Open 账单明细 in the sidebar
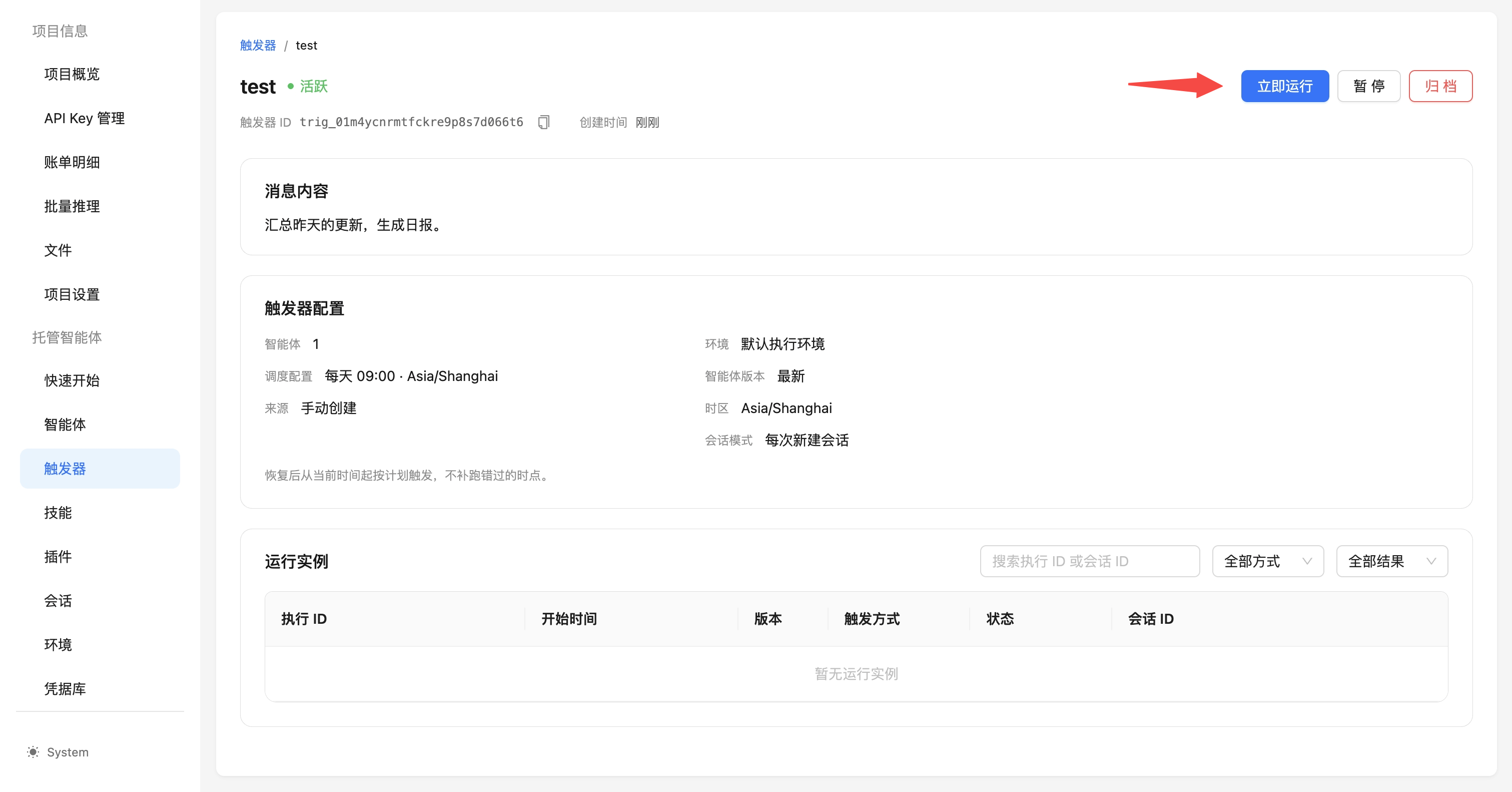Screen dimensions: 1512x792 [x=100, y=162]
